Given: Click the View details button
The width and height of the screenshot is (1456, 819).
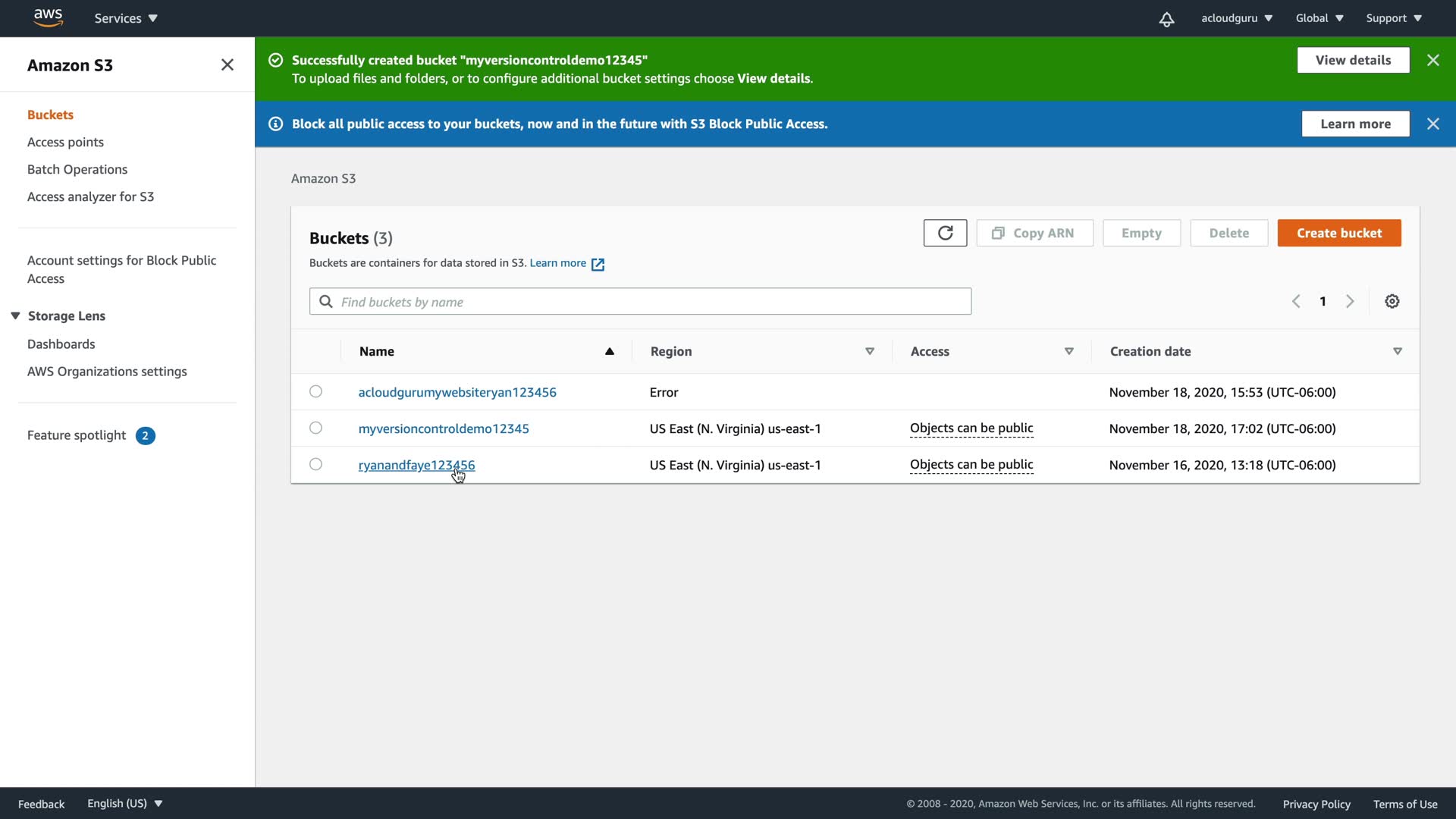Looking at the screenshot, I should (1353, 60).
